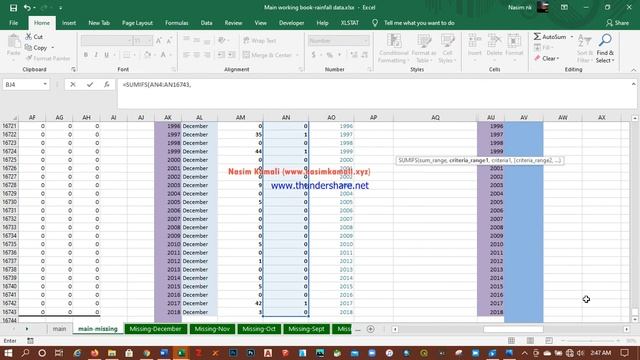Screen dimensions: 640x360
Task: Switch to the Insert tab
Action: (69, 23)
